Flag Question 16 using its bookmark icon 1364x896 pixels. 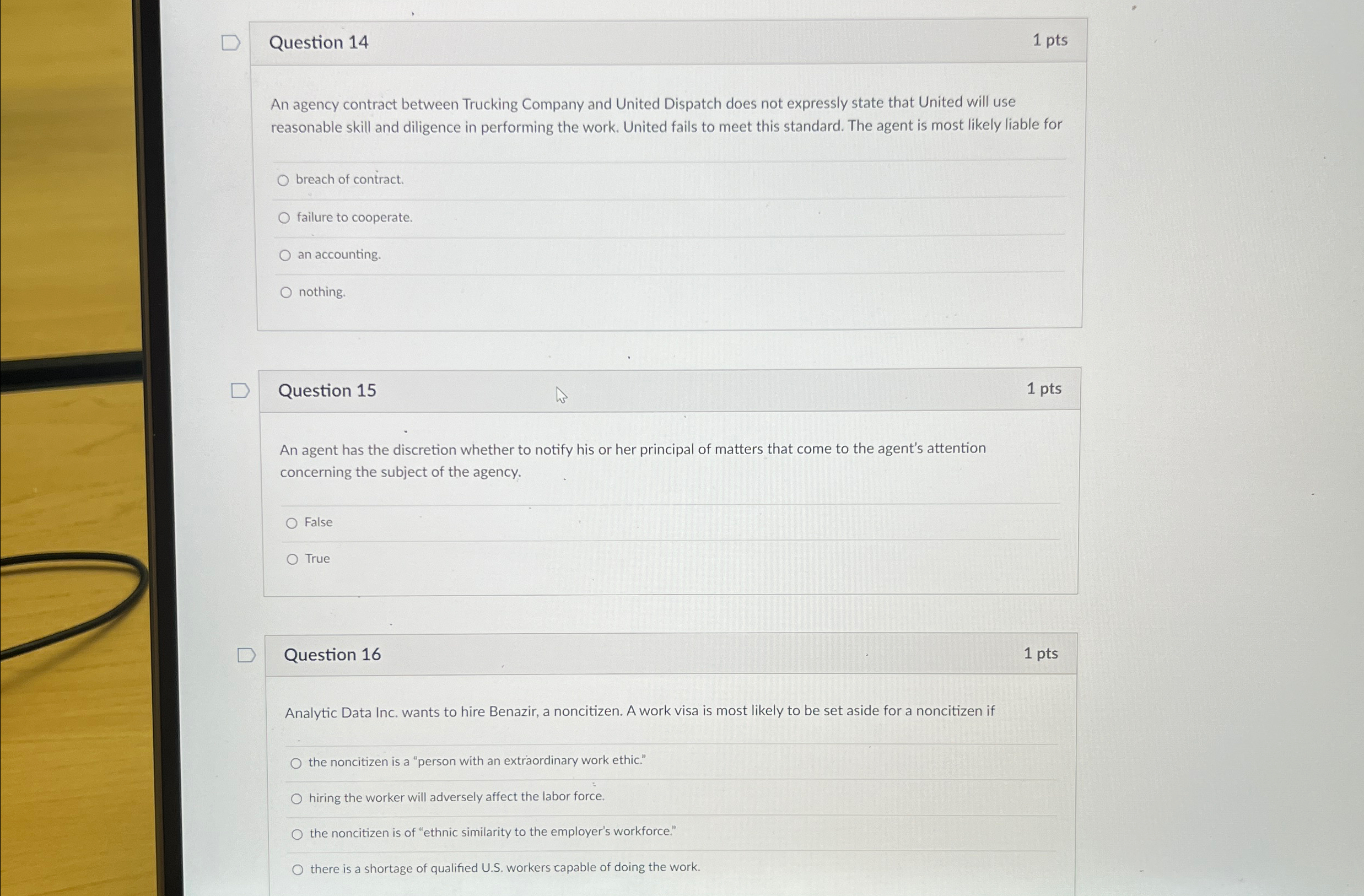246,655
